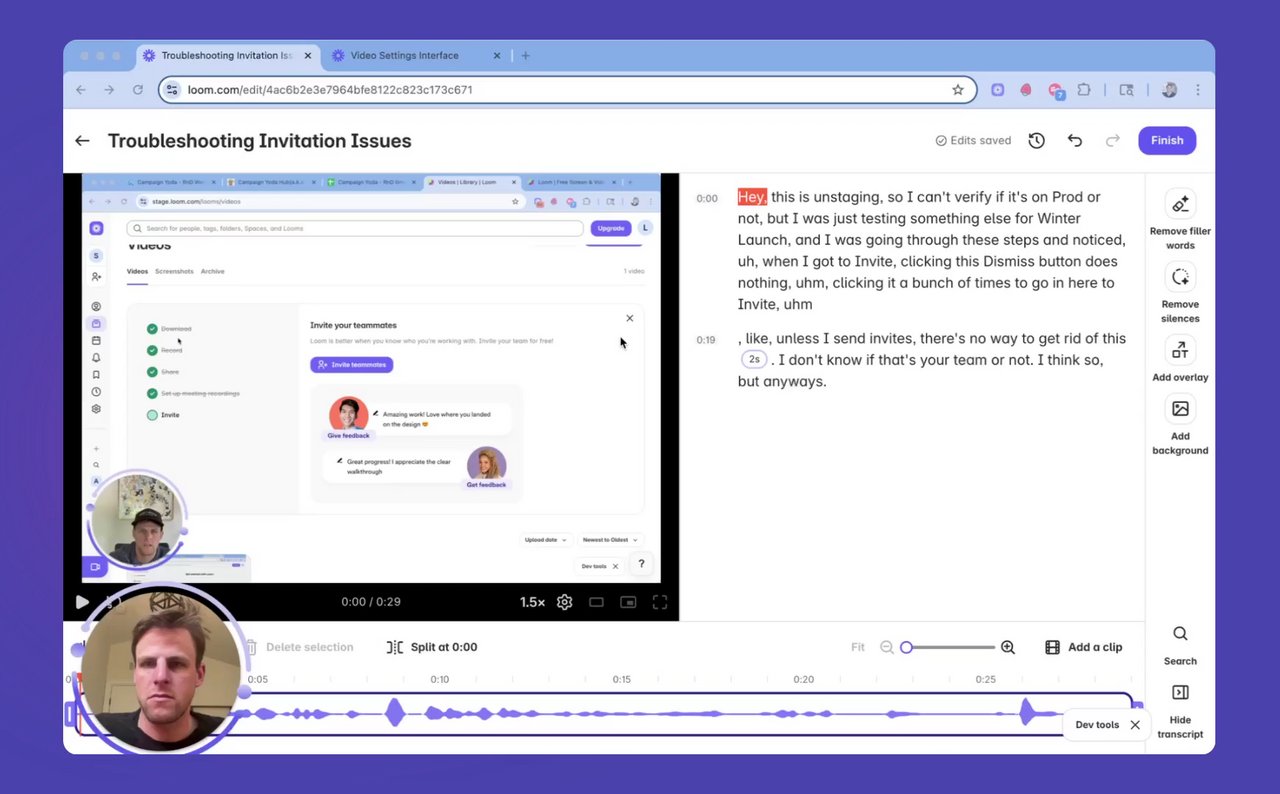Close the Dev tools pill on the timeline
The image size is (1280, 794).
pyautogui.click(x=1135, y=725)
